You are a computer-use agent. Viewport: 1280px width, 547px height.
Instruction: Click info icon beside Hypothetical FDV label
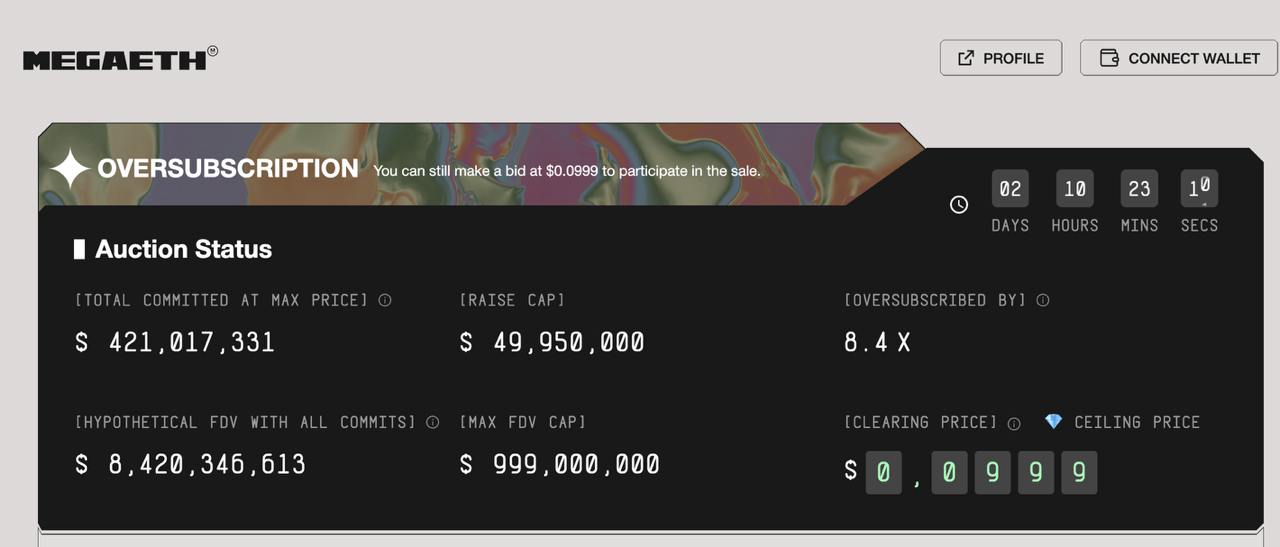tap(432, 422)
